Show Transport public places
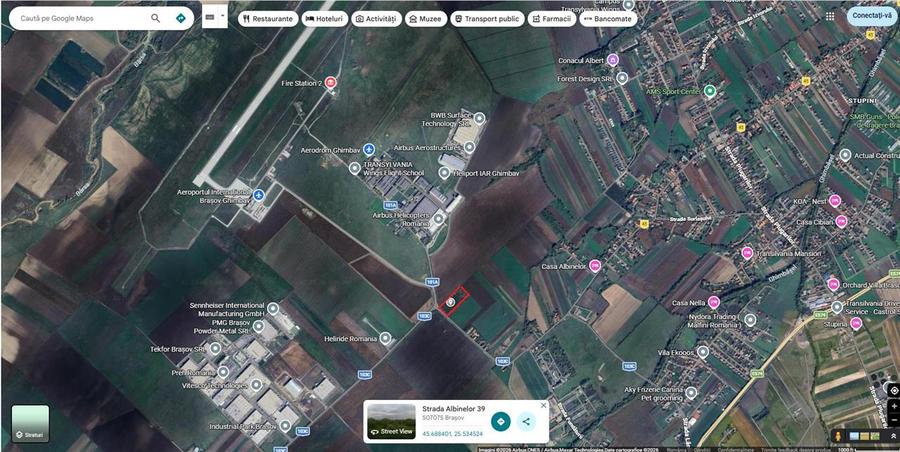900x452 pixels. [487, 19]
